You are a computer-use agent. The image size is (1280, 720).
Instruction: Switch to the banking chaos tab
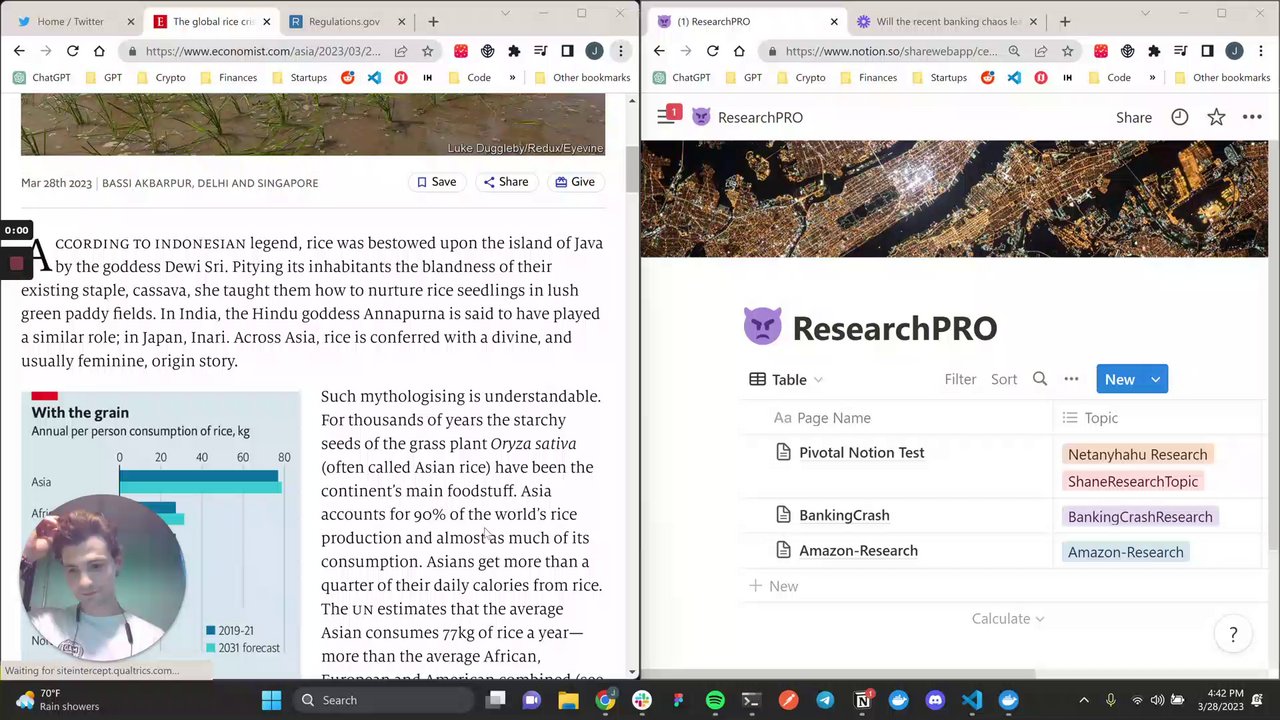pyautogui.click(x=946, y=21)
